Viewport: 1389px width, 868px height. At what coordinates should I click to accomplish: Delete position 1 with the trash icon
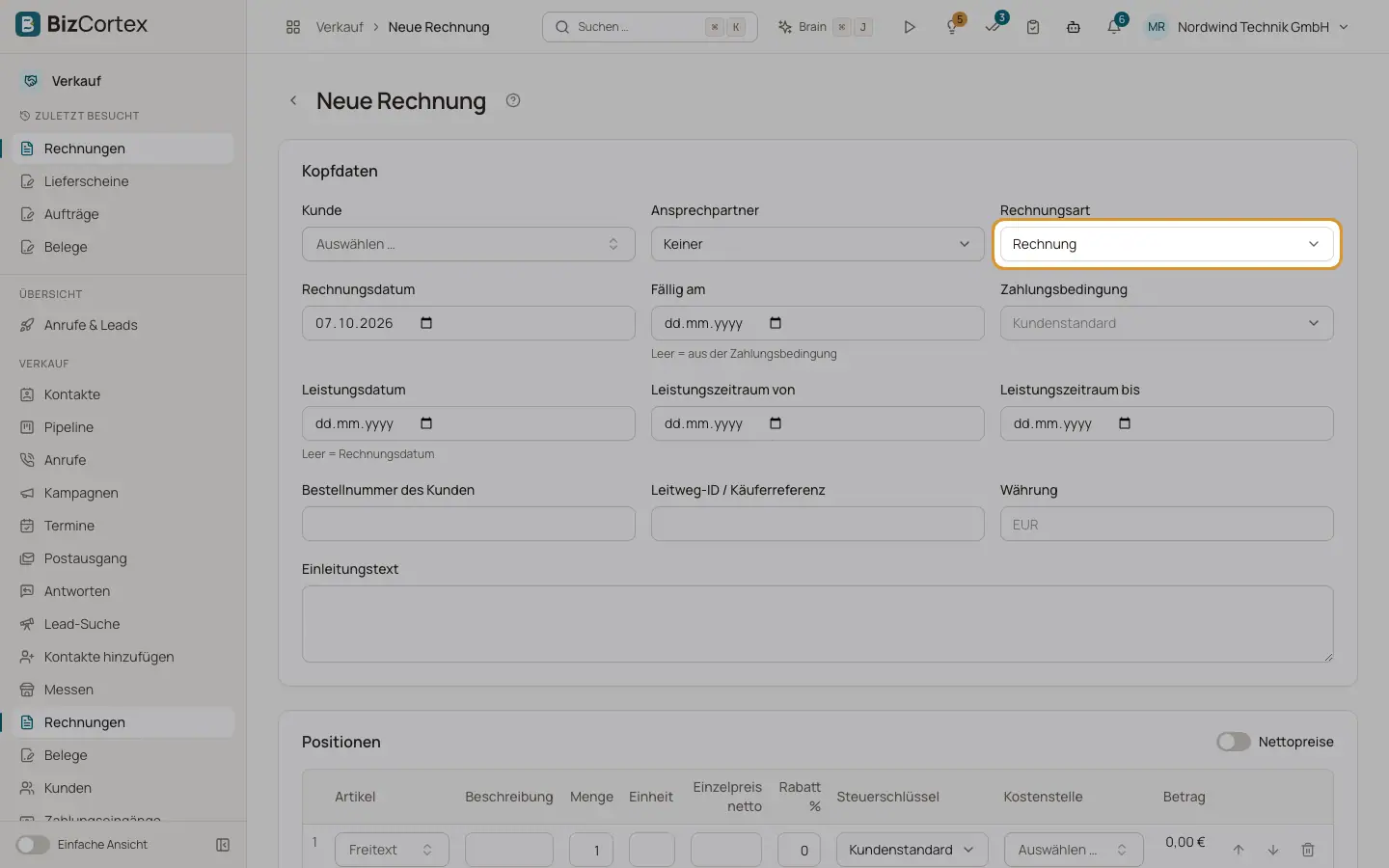click(1308, 850)
